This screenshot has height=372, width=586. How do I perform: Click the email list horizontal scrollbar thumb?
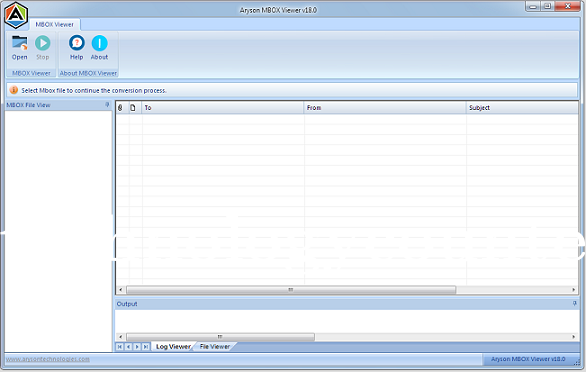click(x=291, y=290)
